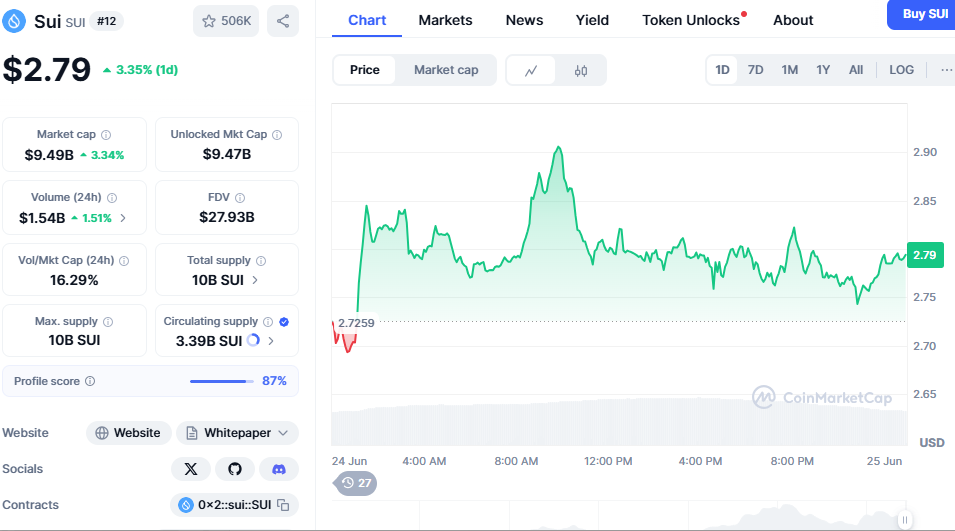Expand the Whitepaper dropdown

(238, 433)
